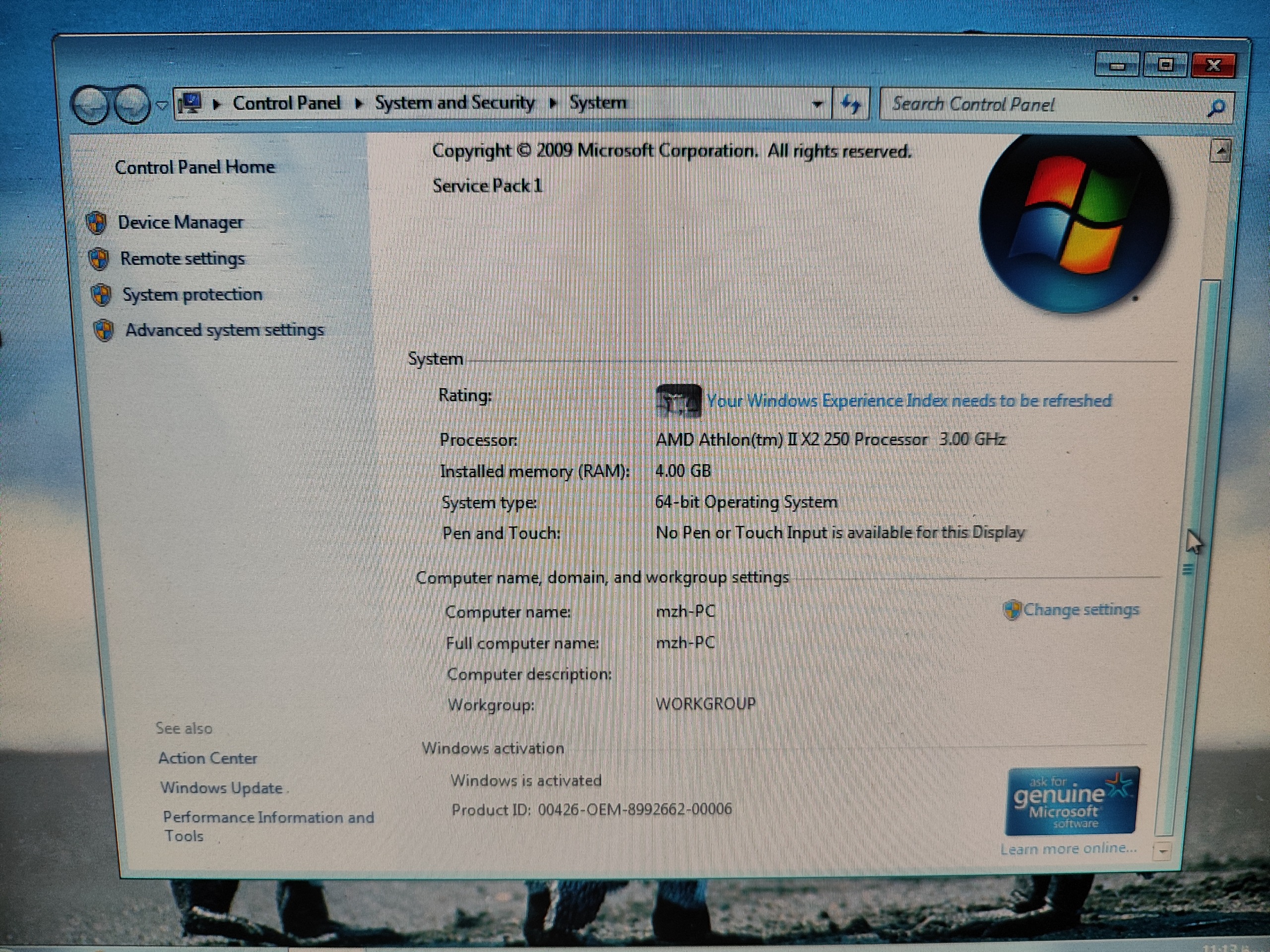Select the Copyright 2009 Microsoft Corporation text

[672, 151]
